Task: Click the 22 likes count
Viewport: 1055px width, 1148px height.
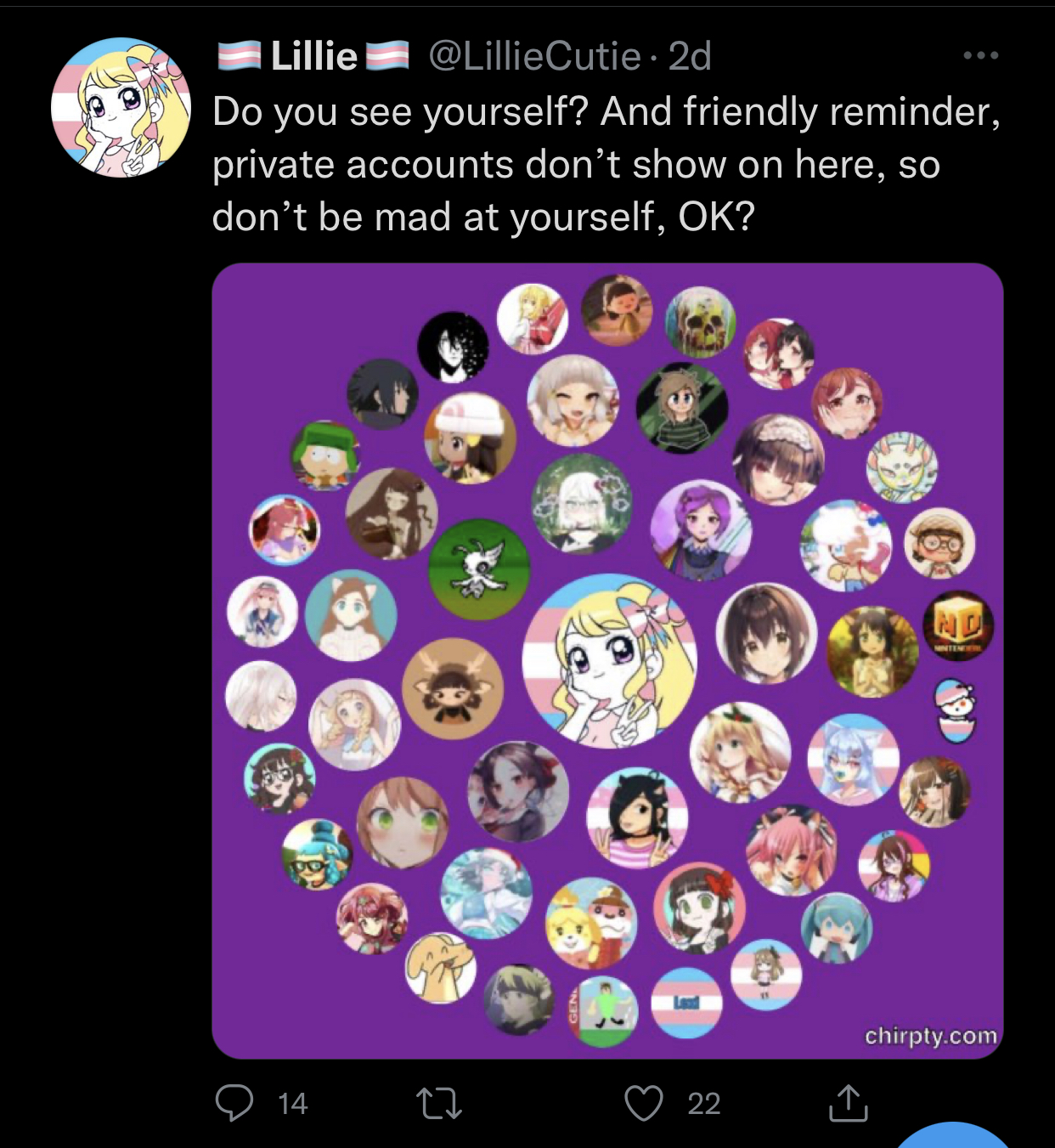Action: click(703, 1104)
